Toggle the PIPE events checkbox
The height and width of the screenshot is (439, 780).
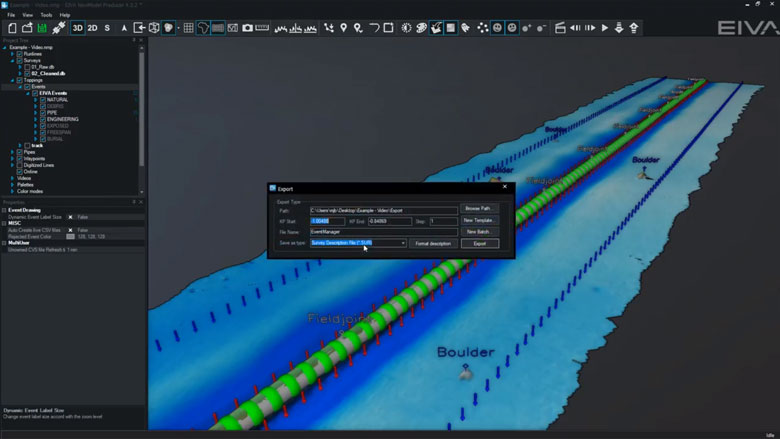42,113
